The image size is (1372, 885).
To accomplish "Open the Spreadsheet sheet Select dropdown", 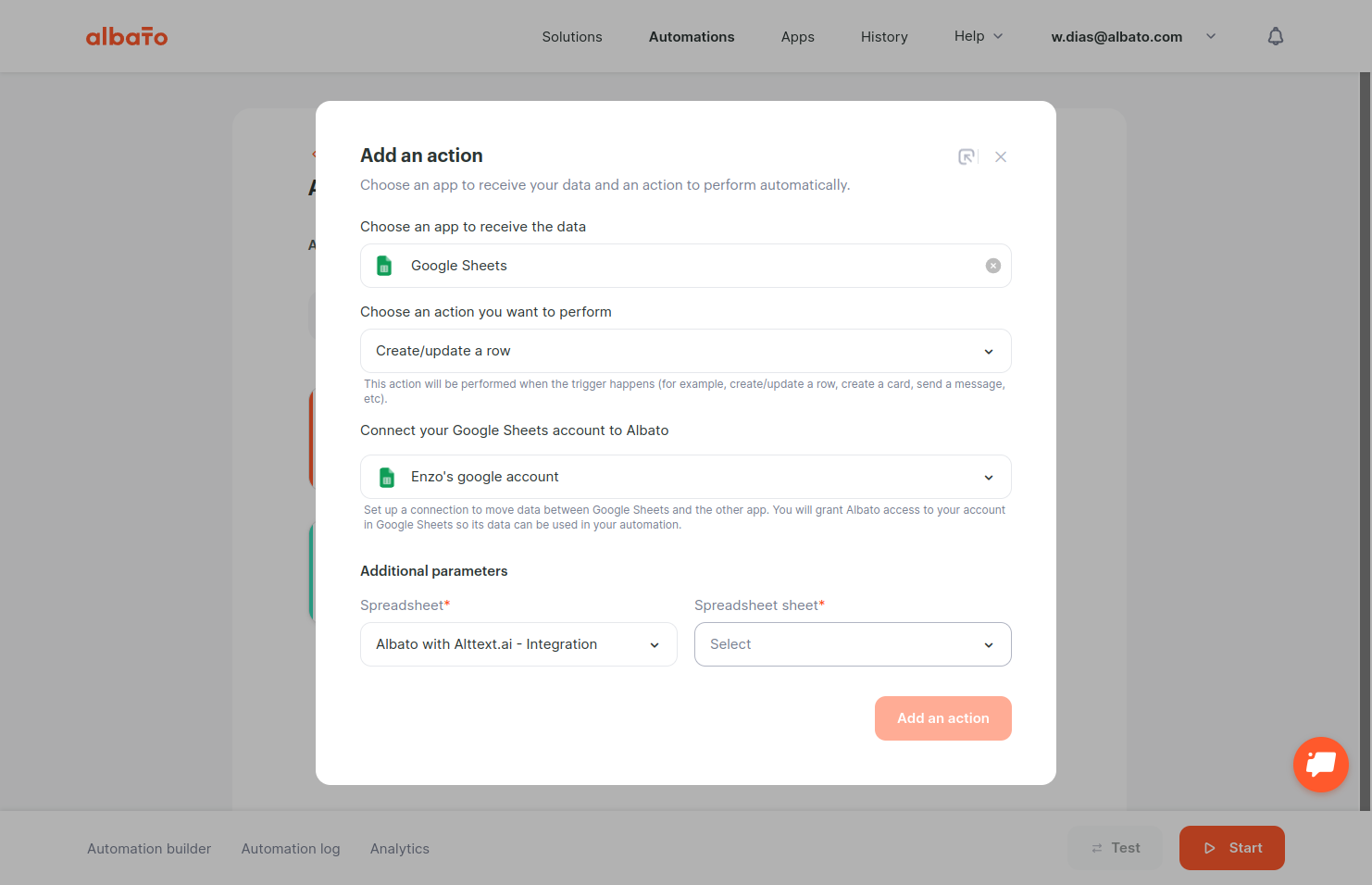I will pos(853,644).
